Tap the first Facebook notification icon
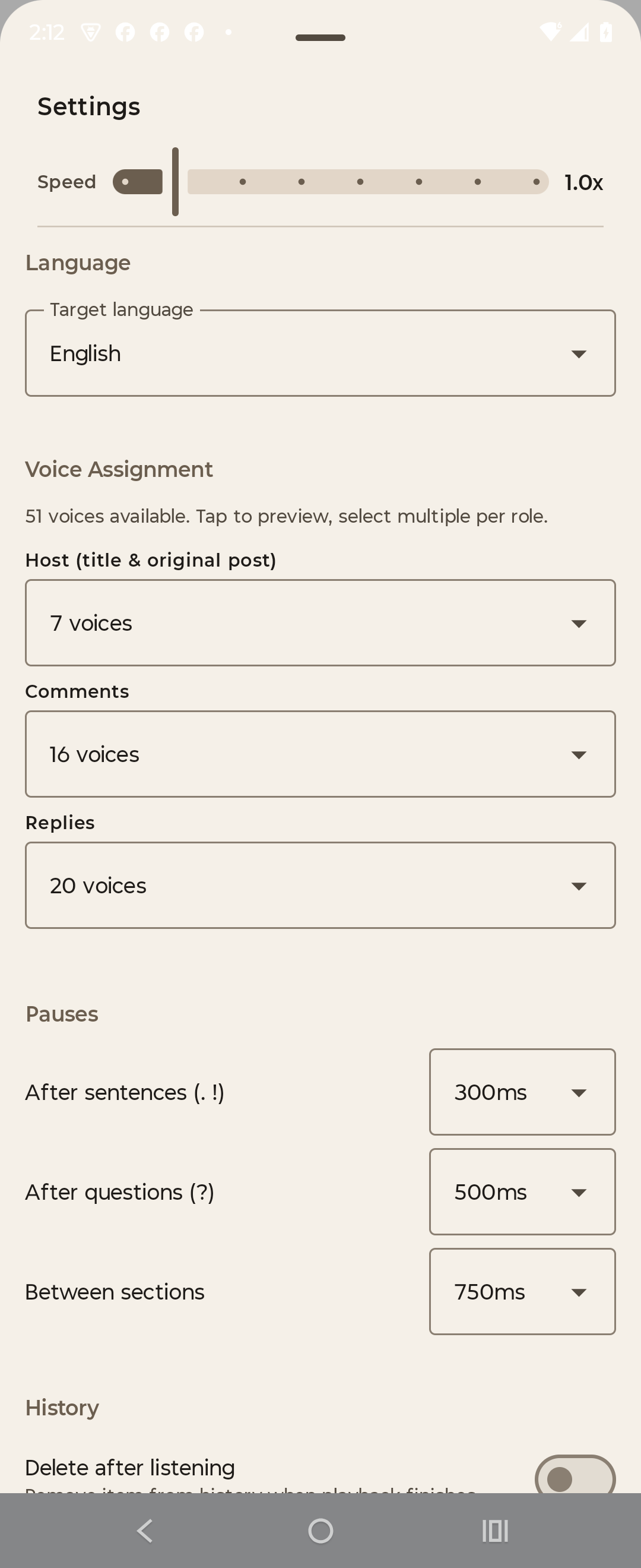This screenshot has height=1568, width=641. (125, 31)
